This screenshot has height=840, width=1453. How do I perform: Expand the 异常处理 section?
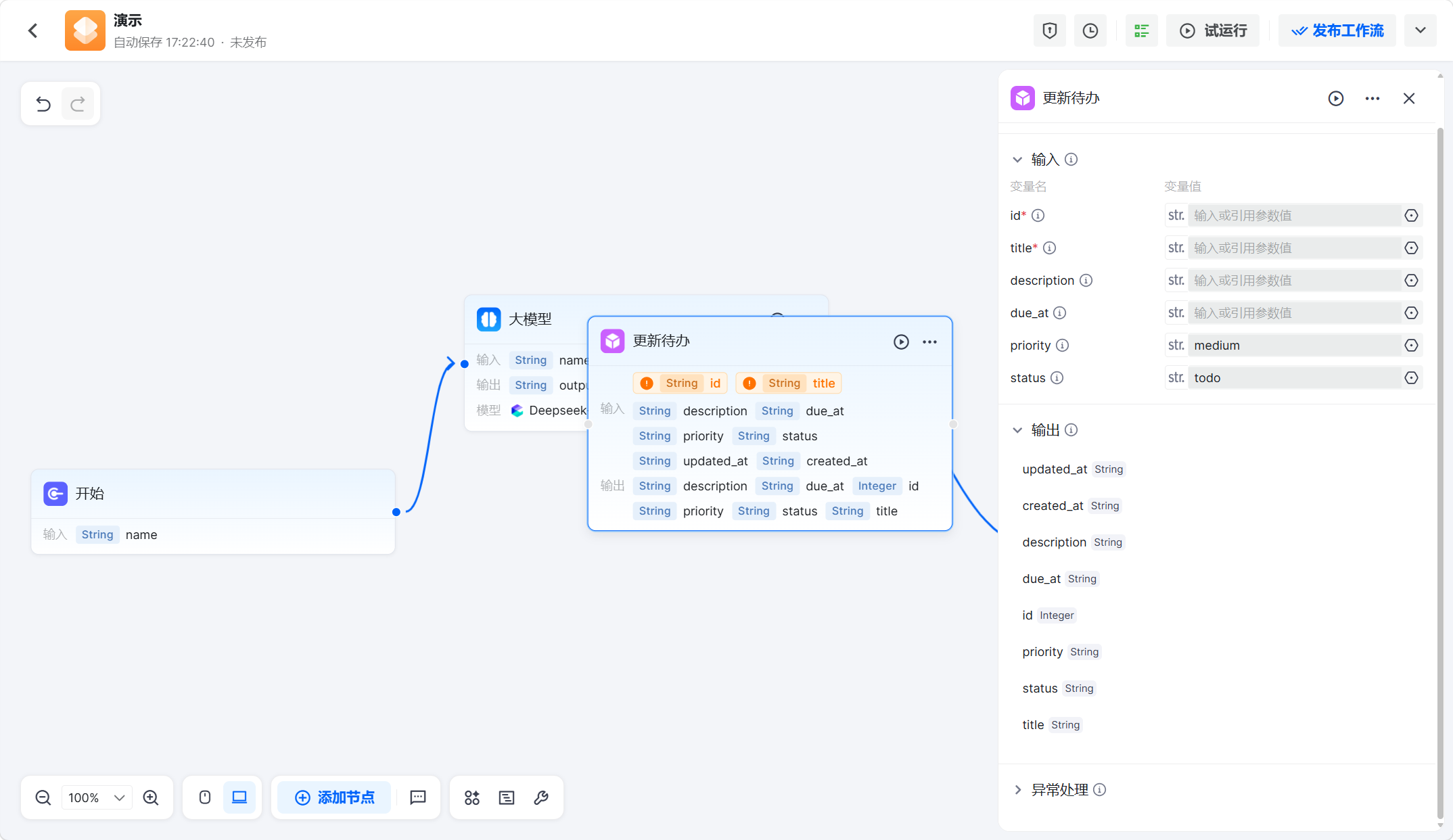point(1017,790)
